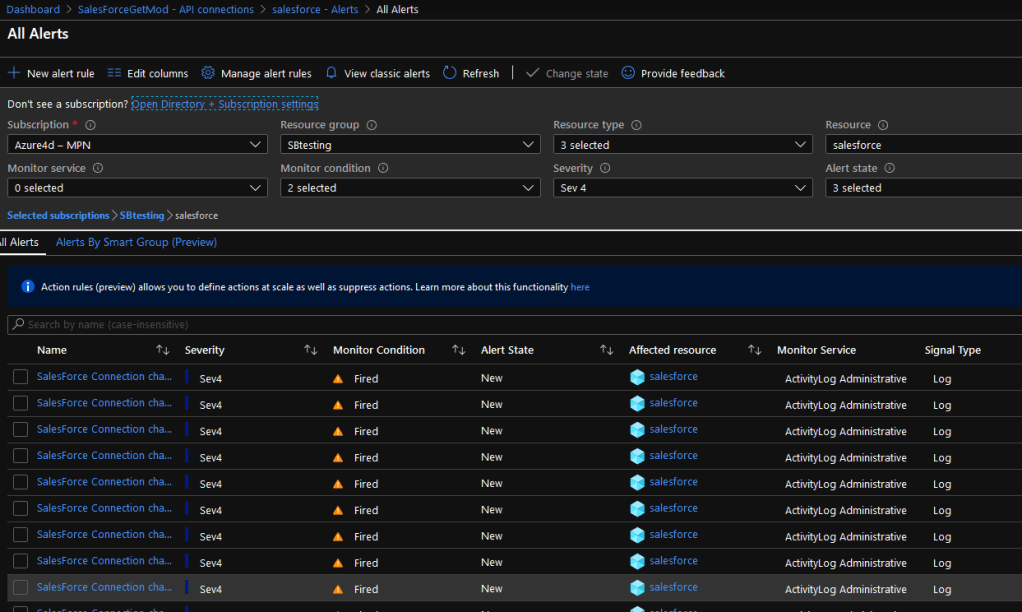Open Edit columns in the toolbar
The height and width of the screenshot is (612, 1022).
coord(147,73)
